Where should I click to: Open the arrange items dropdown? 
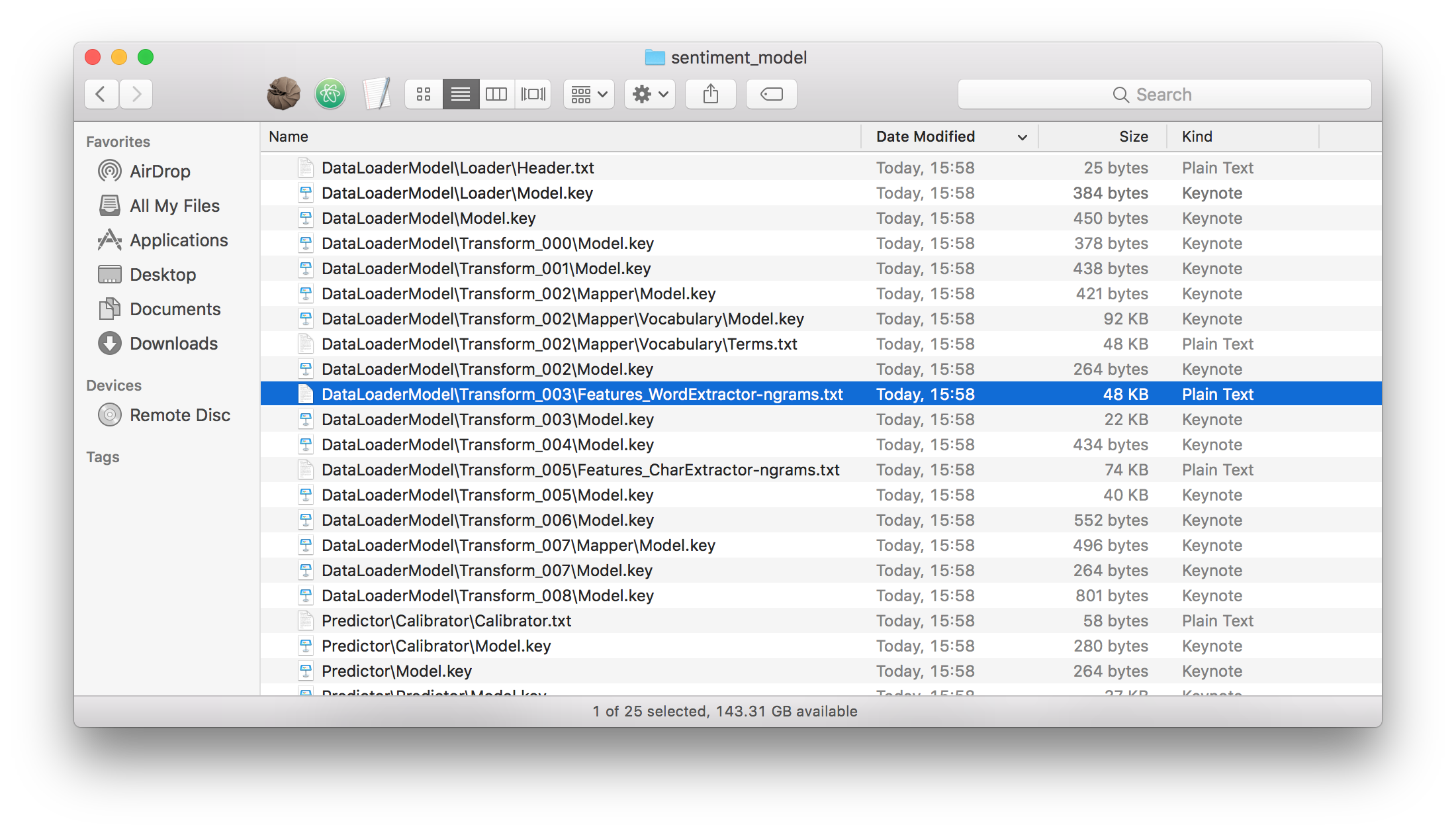point(588,93)
